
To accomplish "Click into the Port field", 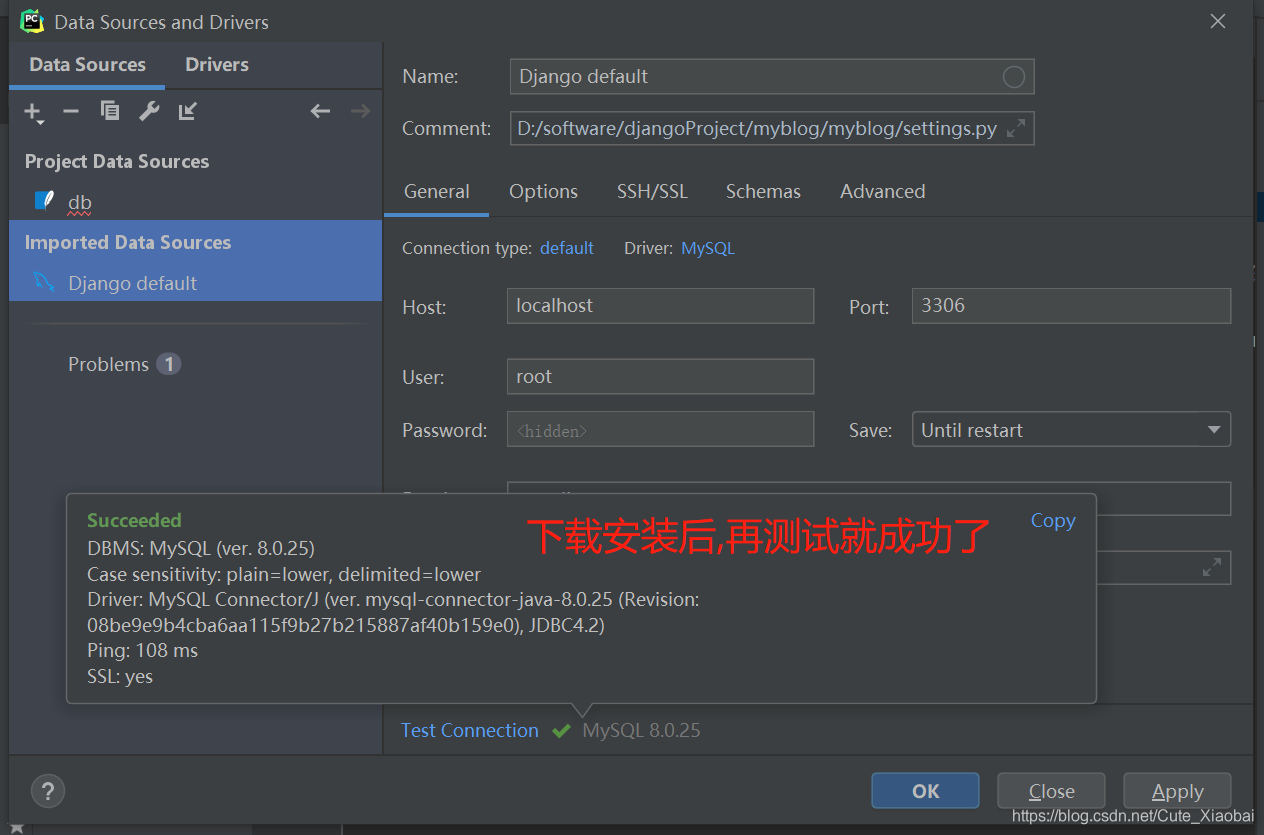I will (x=1071, y=306).
